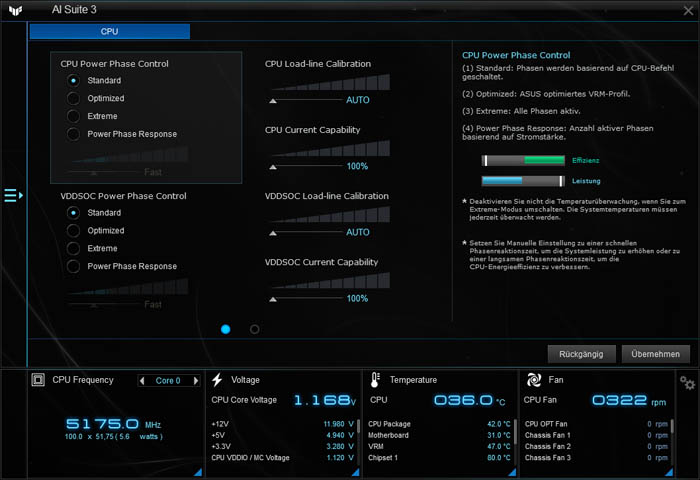Click the CPU Power Phase Control help heading
The width and height of the screenshot is (700, 480).
tap(516, 55)
